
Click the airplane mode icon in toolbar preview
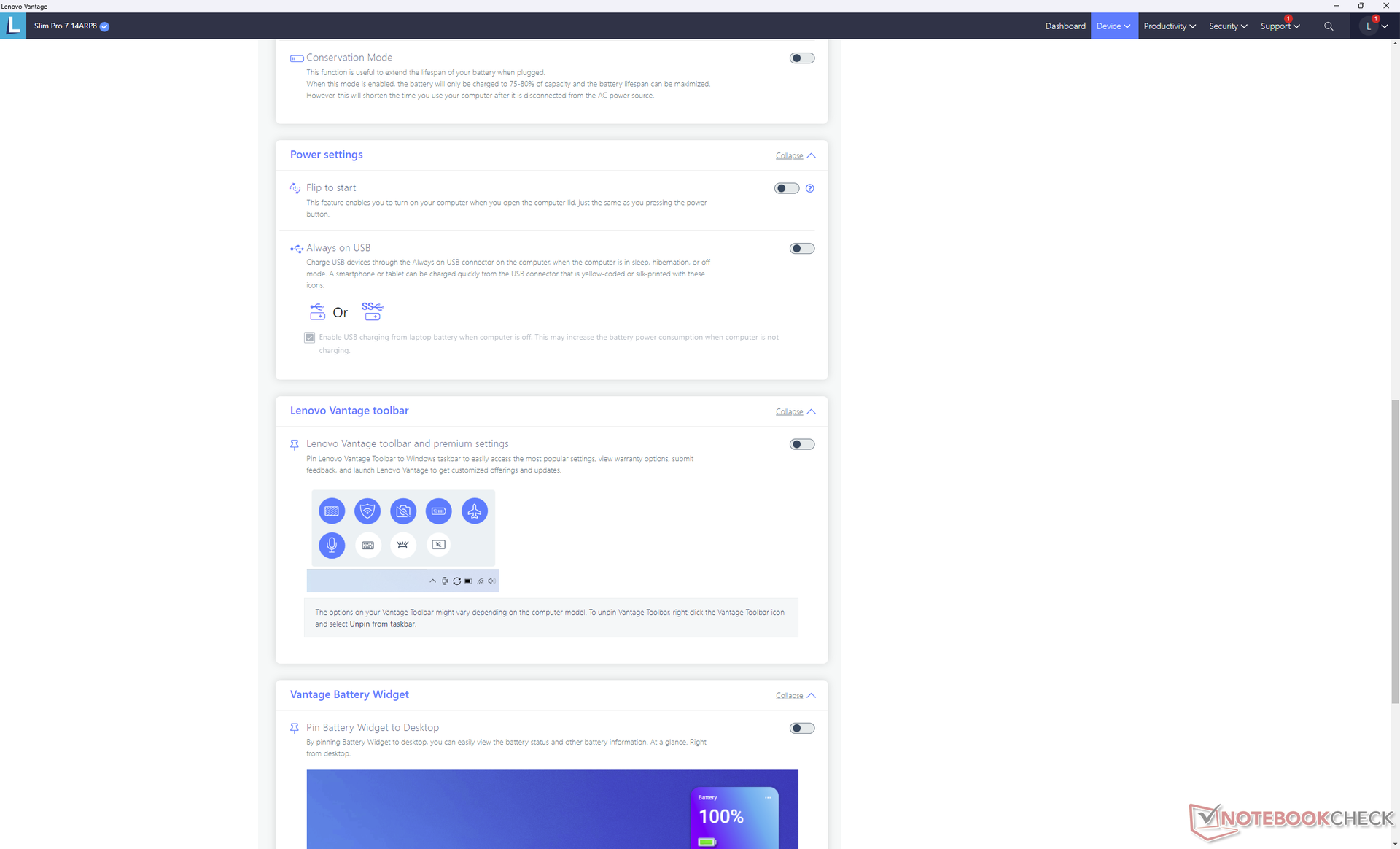coord(474,511)
